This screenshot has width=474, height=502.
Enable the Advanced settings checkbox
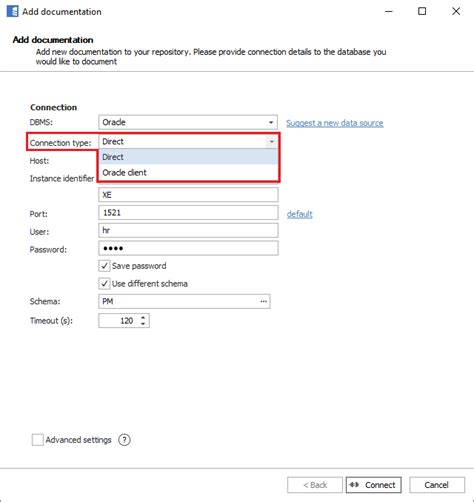click(x=38, y=440)
